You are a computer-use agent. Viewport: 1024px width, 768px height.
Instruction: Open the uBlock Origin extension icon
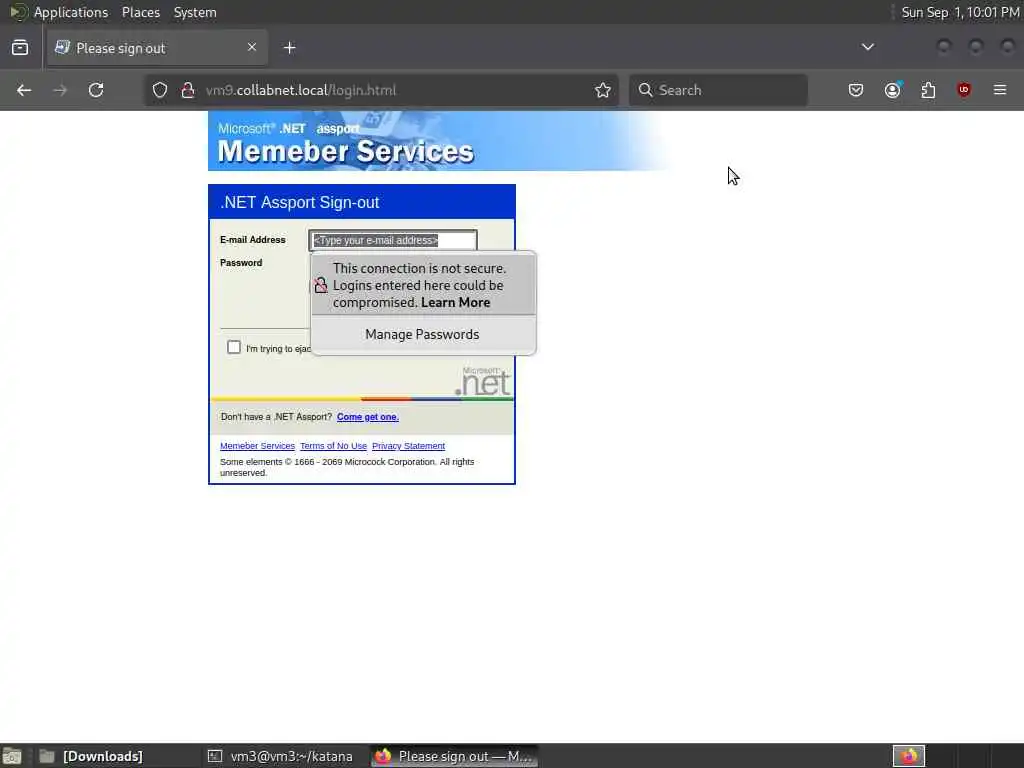coord(964,90)
